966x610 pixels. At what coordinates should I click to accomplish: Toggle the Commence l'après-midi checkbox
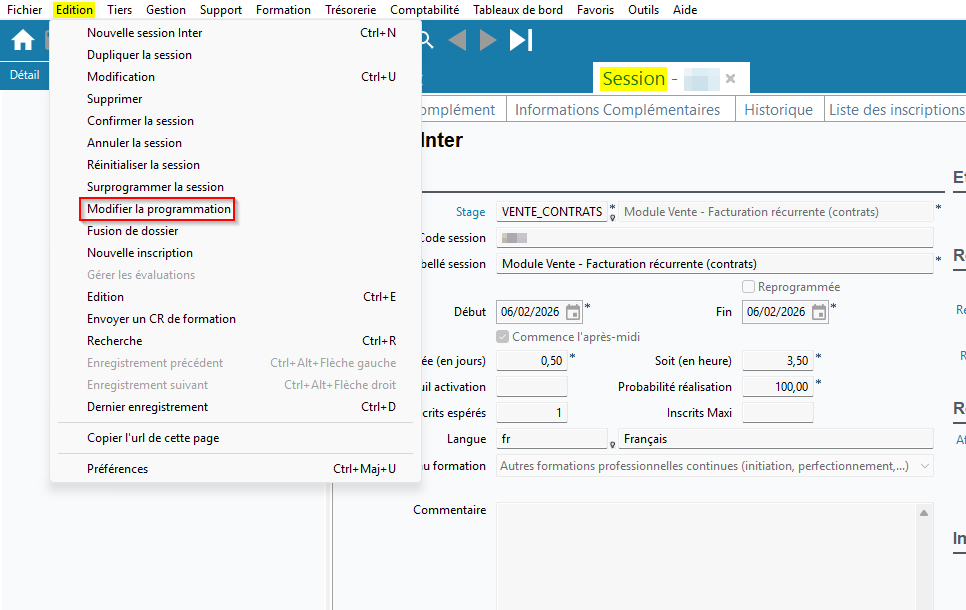pyautogui.click(x=503, y=337)
